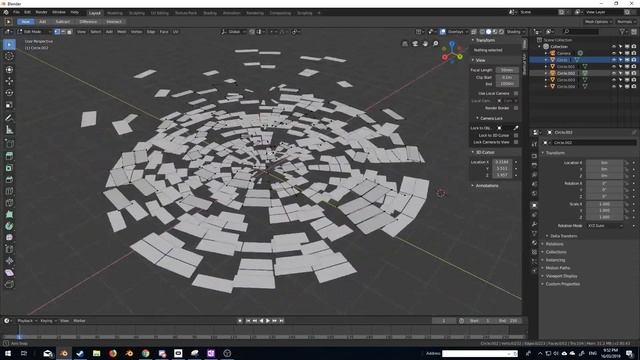Click the Scale X value field
Screen dimensions: 640x360
point(604,204)
